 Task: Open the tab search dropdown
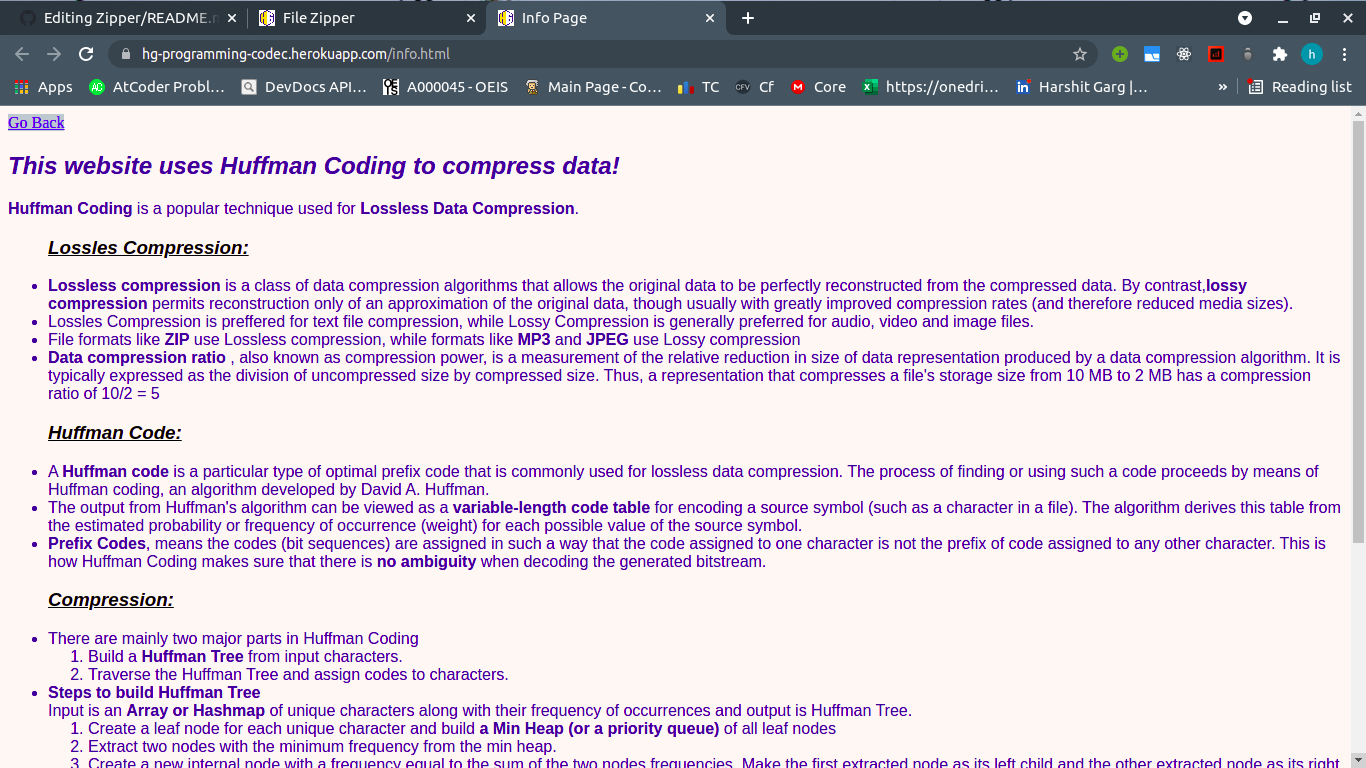pos(1245,18)
